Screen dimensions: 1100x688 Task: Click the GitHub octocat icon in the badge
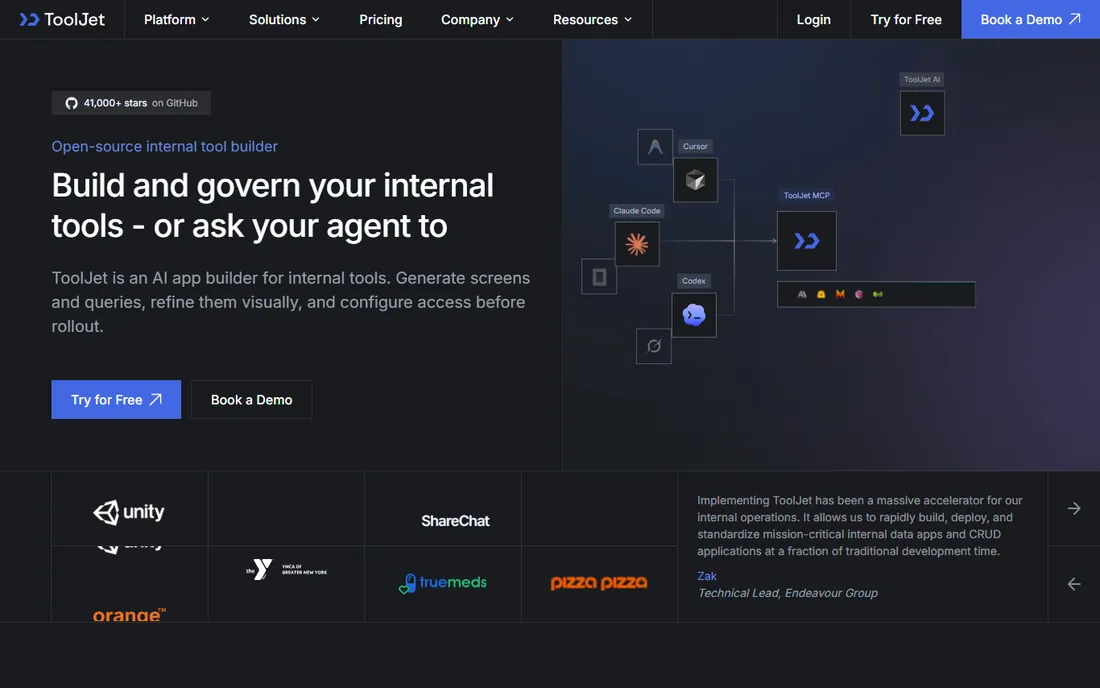(x=72, y=103)
